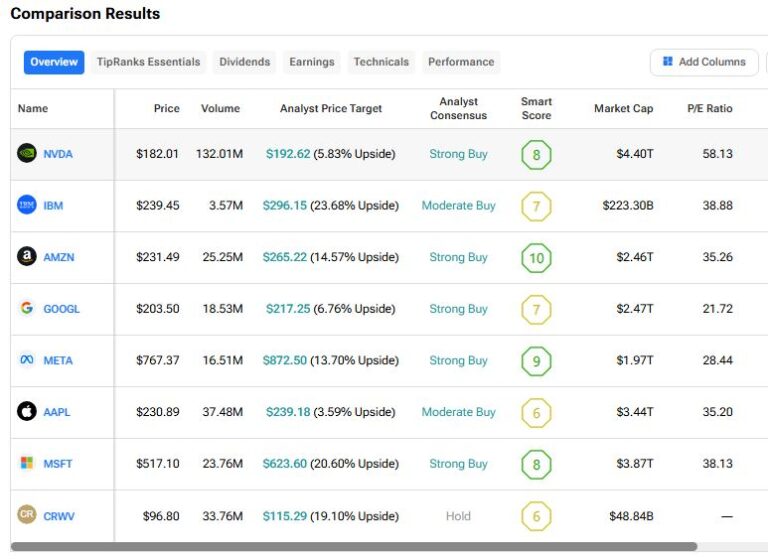Click the CRWV company icon
The height and width of the screenshot is (559, 768).
[x=27, y=515]
